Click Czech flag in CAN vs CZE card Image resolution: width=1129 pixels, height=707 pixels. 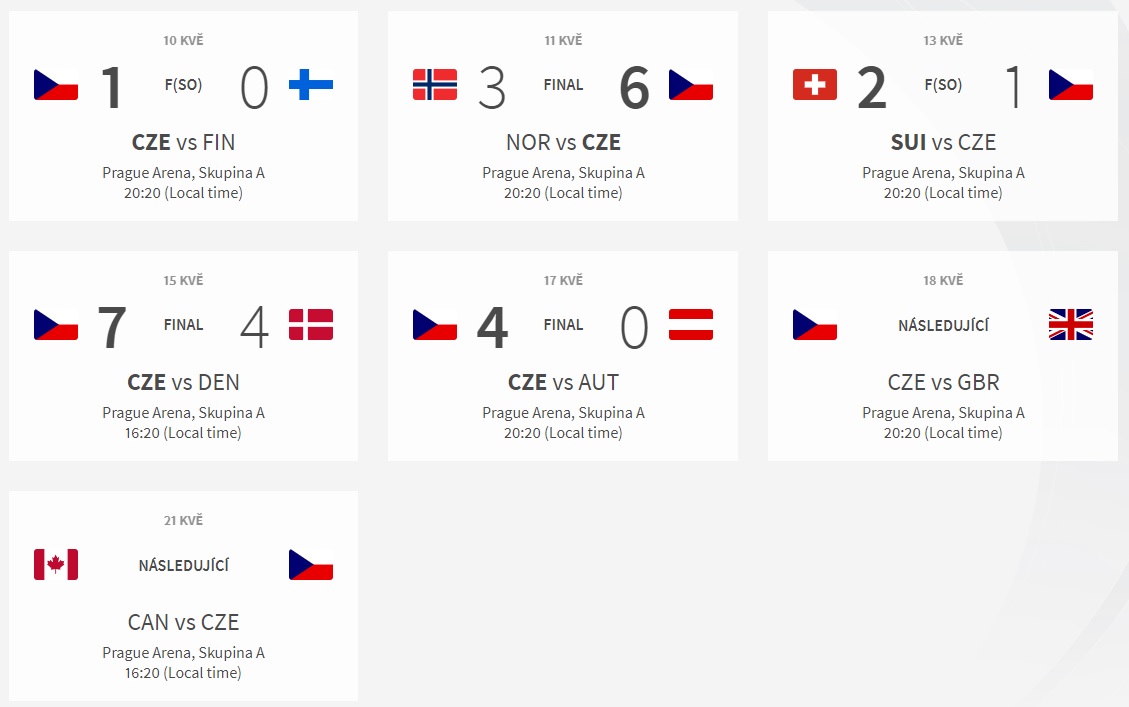pos(311,564)
